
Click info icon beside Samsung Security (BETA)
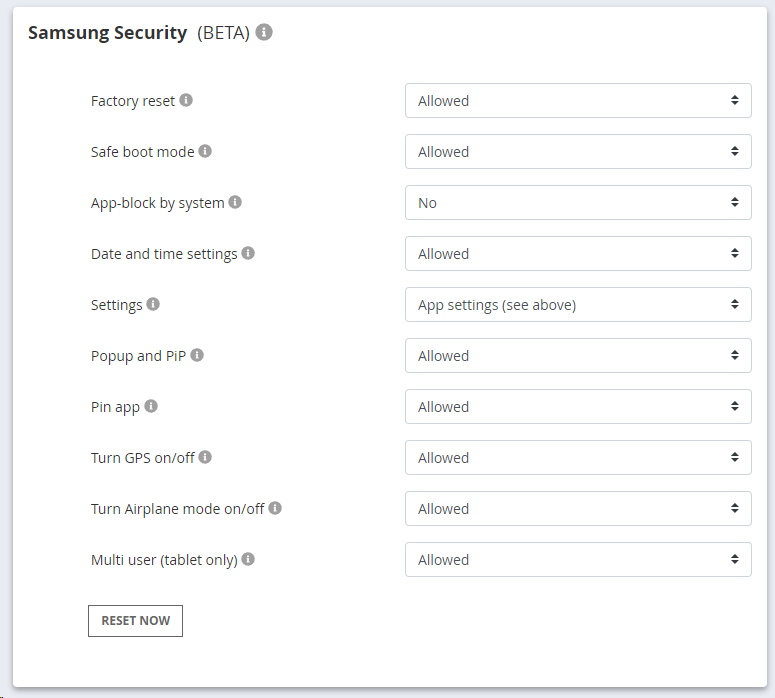[264, 32]
